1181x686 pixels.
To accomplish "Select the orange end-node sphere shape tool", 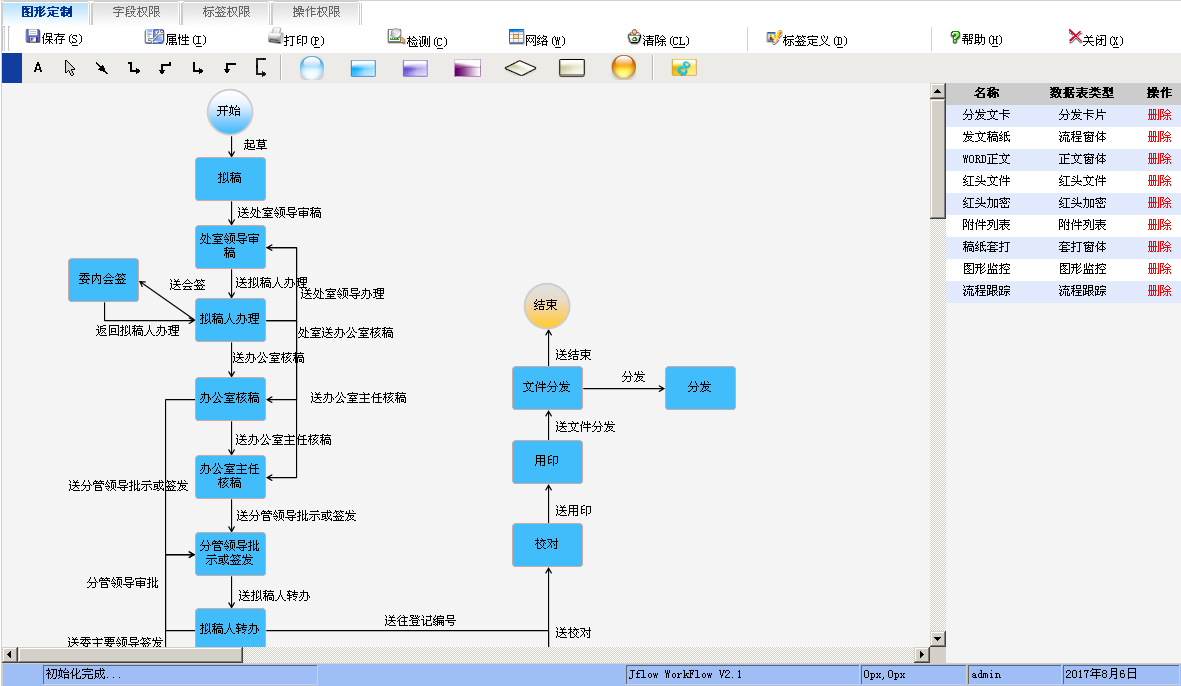I will pos(622,69).
